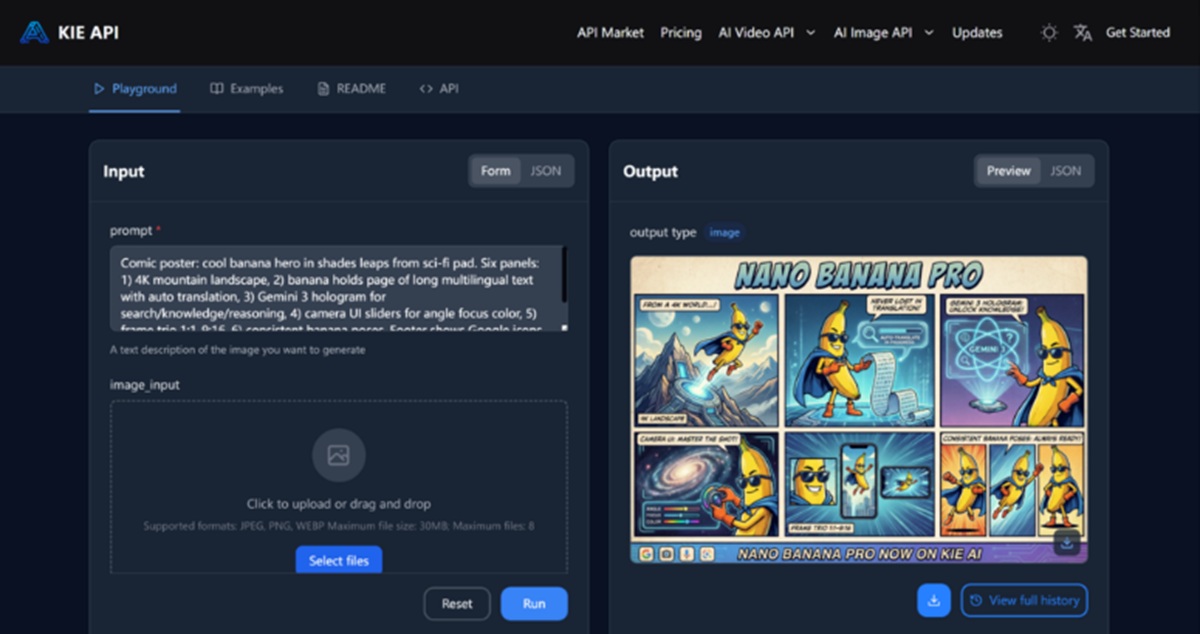Switch Output panel to JSON view

pos(1066,171)
